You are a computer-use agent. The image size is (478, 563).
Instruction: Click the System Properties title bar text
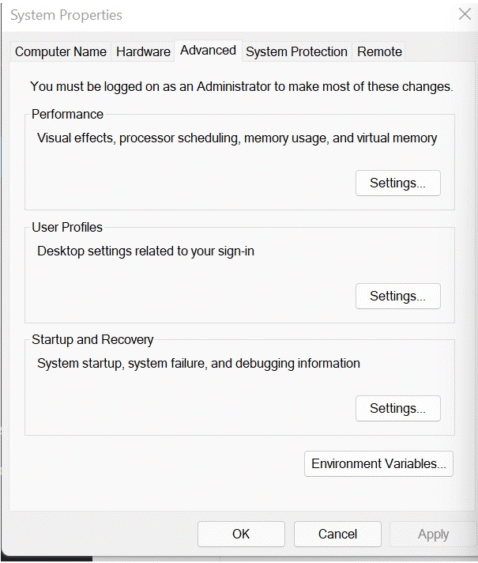[66, 15]
